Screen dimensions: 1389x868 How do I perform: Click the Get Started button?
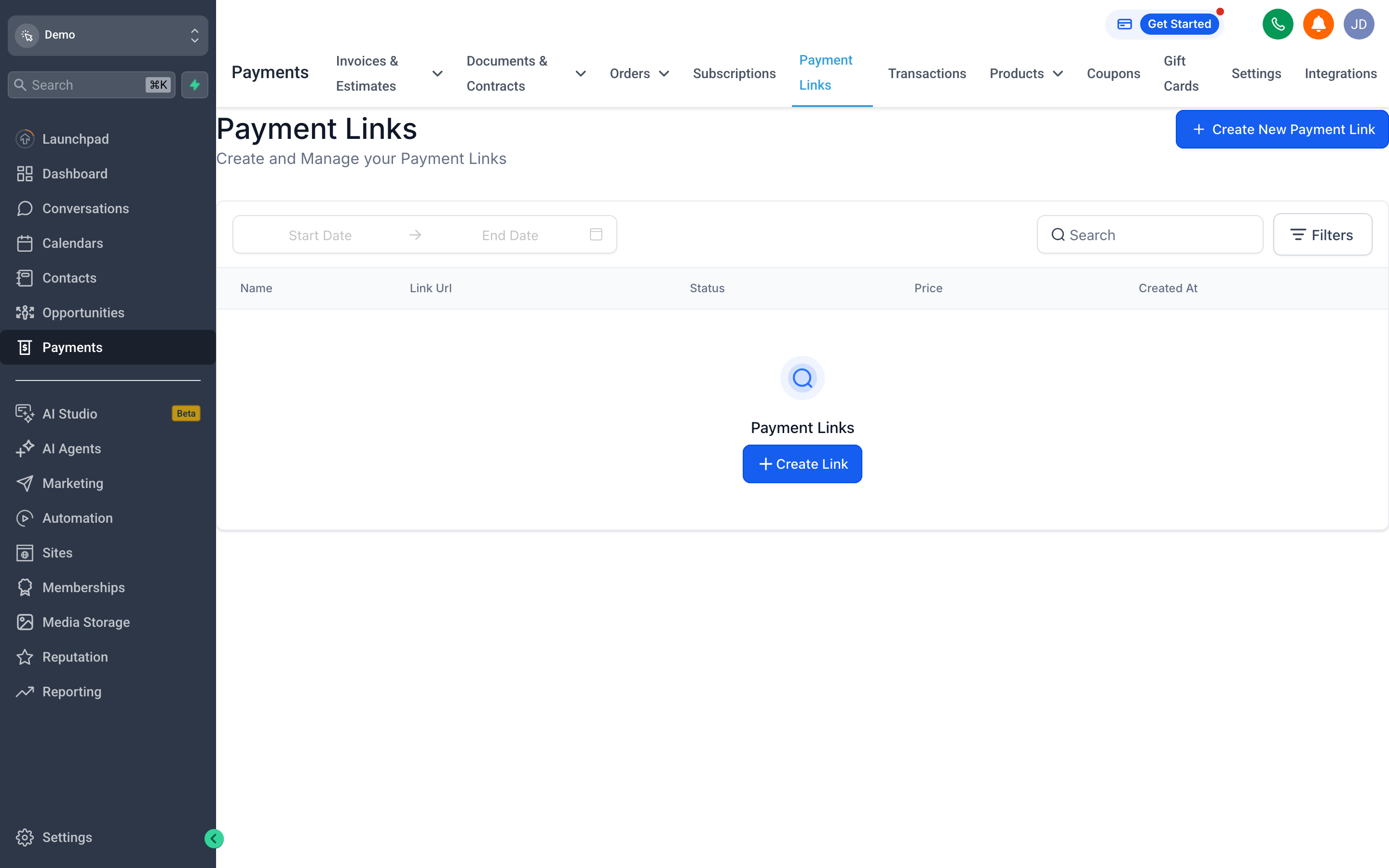[1179, 24]
